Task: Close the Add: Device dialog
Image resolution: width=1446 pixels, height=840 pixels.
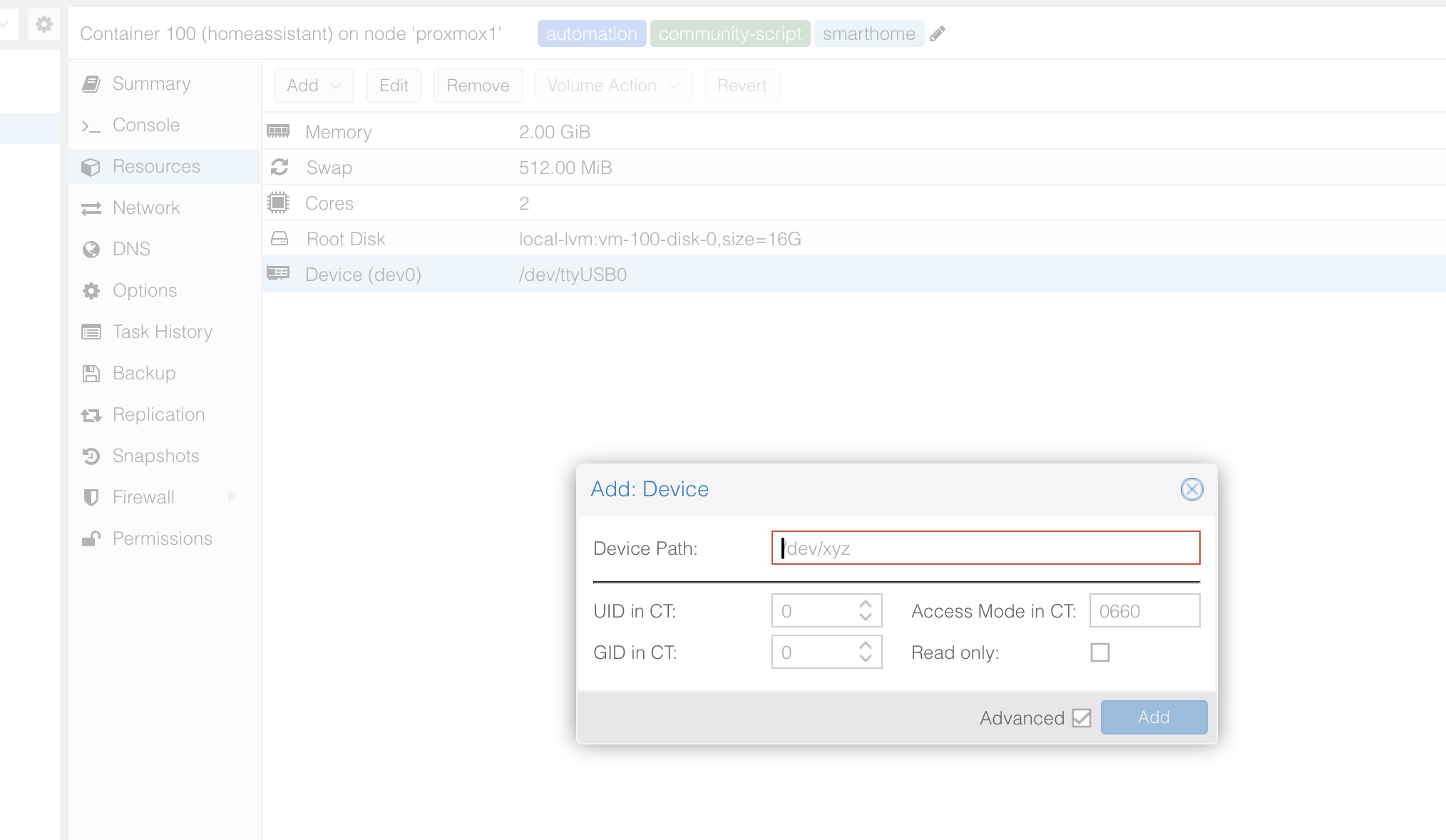Action: (x=1191, y=489)
